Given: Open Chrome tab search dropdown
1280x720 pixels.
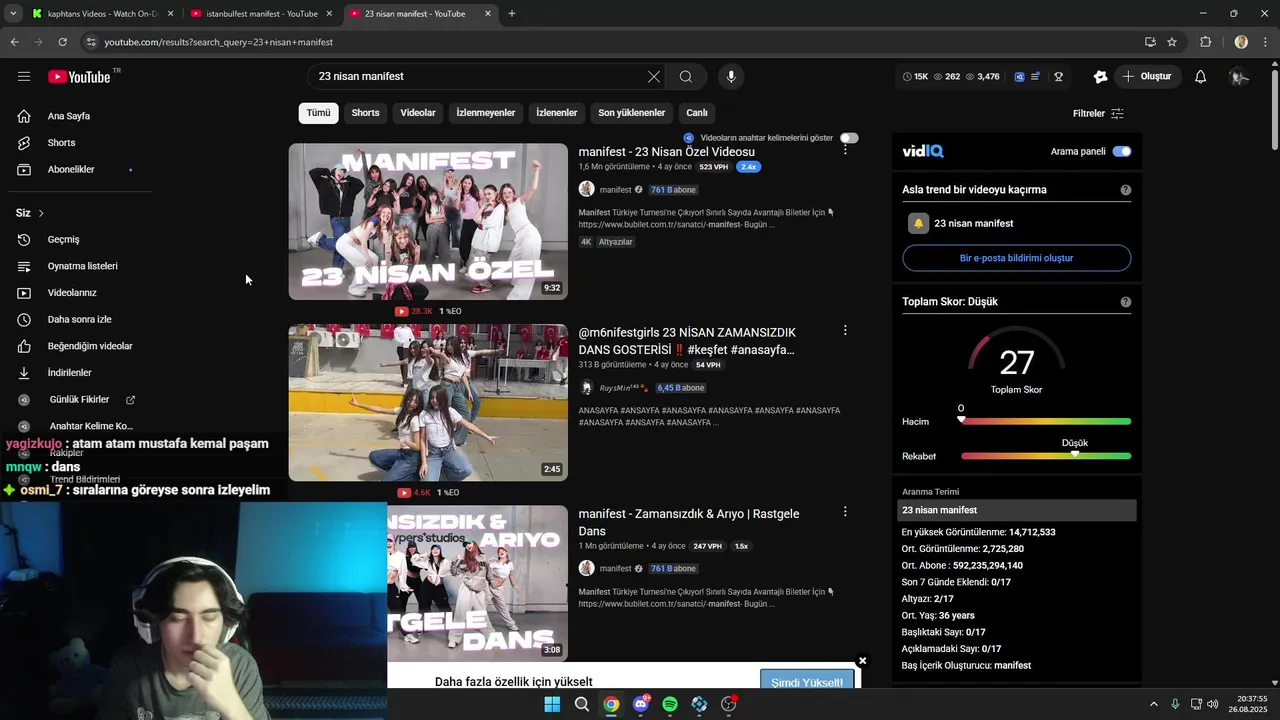Looking at the screenshot, I should click(13, 14).
